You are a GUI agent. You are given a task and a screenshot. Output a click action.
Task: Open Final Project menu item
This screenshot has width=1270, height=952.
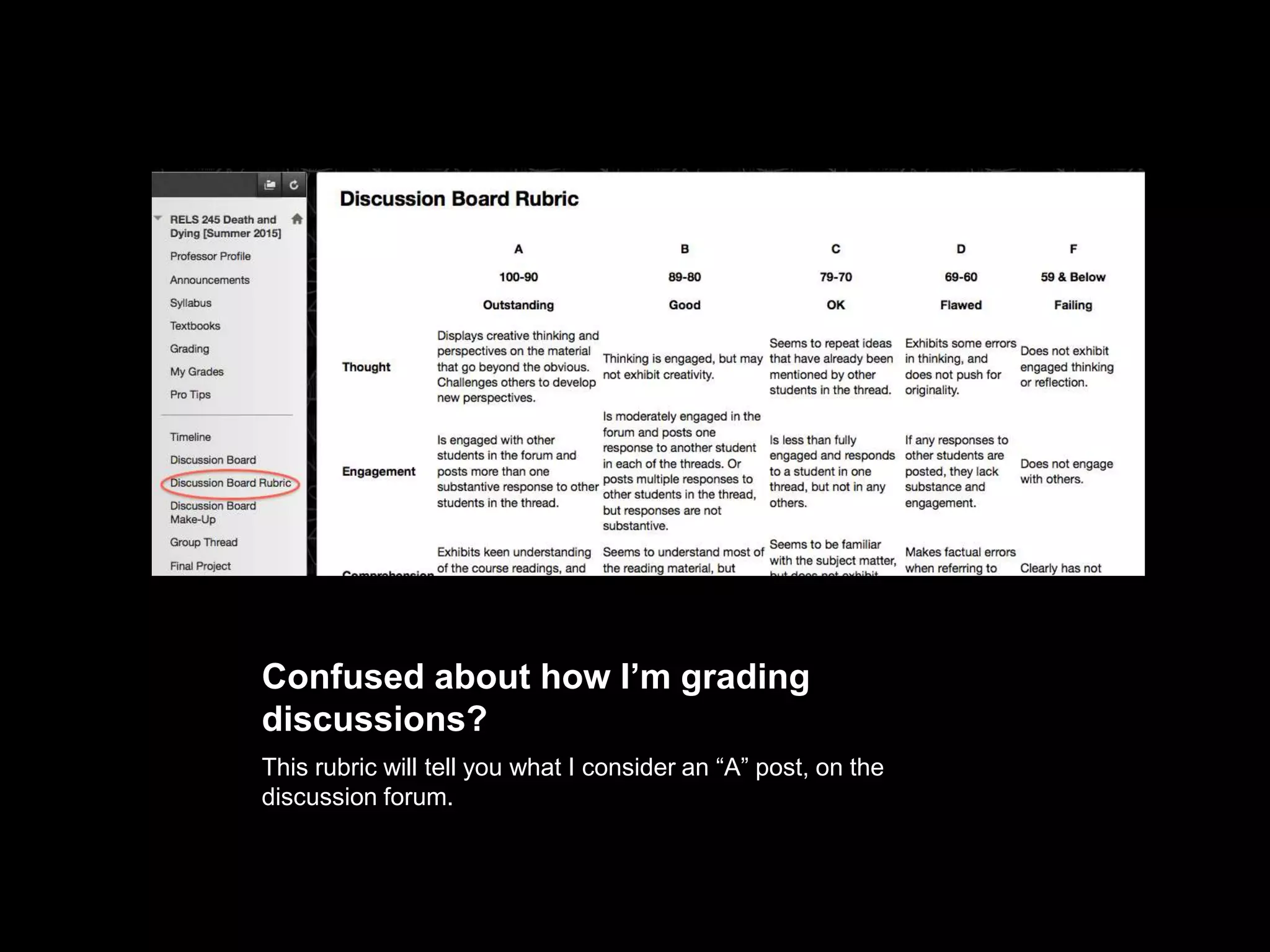pos(200,566)
